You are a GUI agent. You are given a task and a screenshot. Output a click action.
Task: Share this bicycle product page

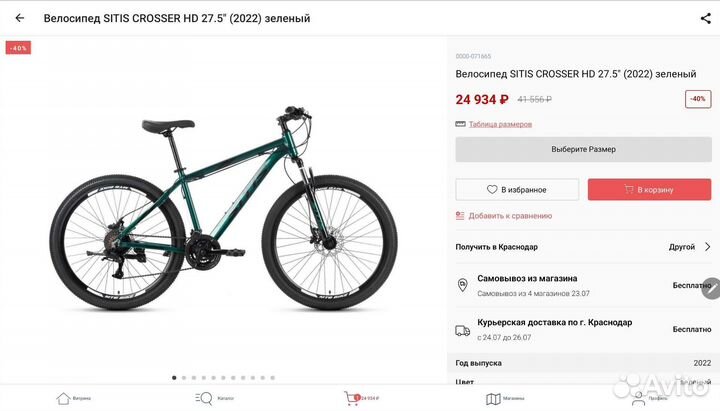pos(705,18)
